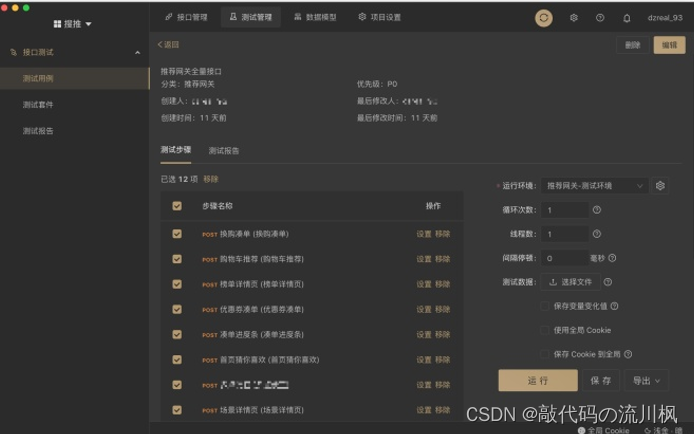Switch to 项目设置 top tab
The height and width of the screenshot is (434, 694).
point(380,17)
